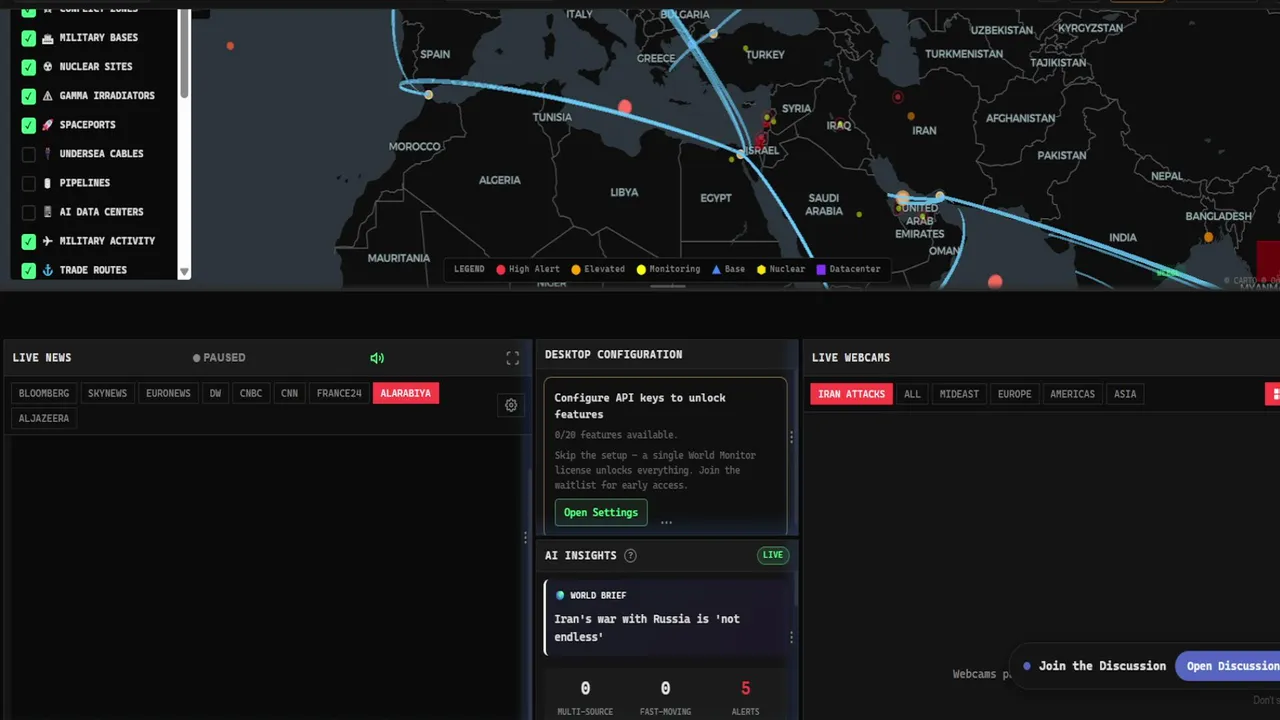The height and width of the screenshot is (720, 1280).
Task: Click the Pipelines barrel icon
Action: coord(47,183)
